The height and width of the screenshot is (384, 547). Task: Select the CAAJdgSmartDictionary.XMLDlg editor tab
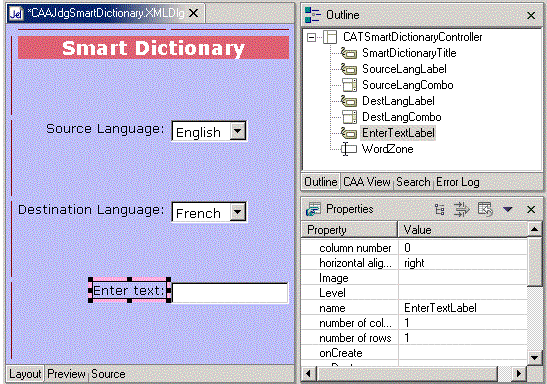pyautogui.click(x=106, y=13)
